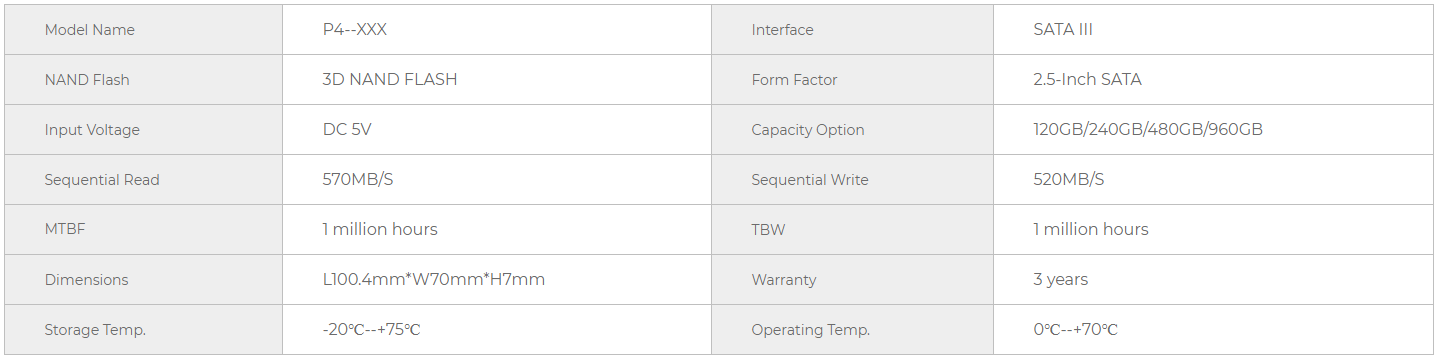Click the Input Voltage label
This screenshot has height=361, width=1442.
coord(92,130)
